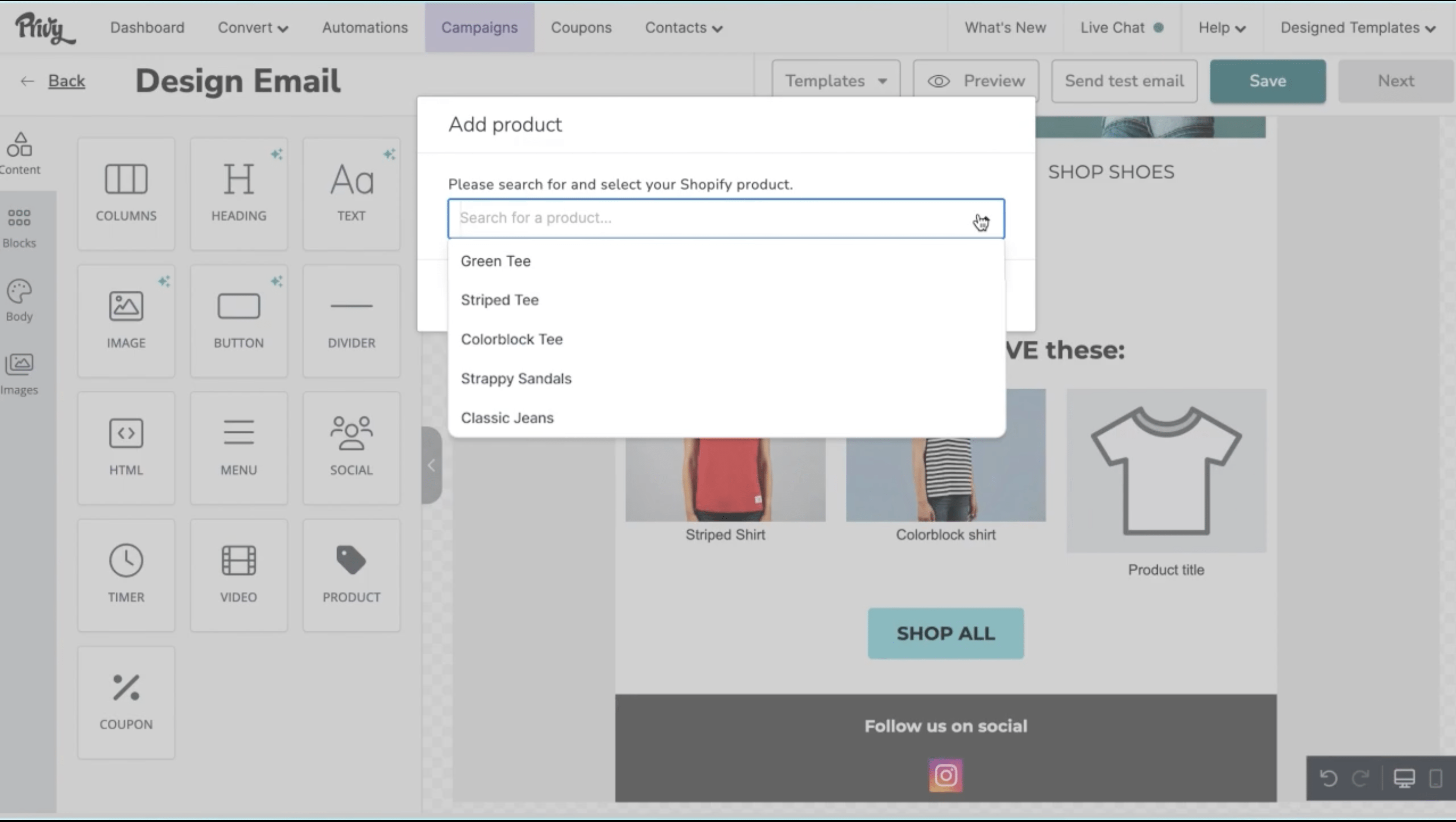Select the Text content block
This screenshot has height=822, width=1456.
(x=351, y=194)
